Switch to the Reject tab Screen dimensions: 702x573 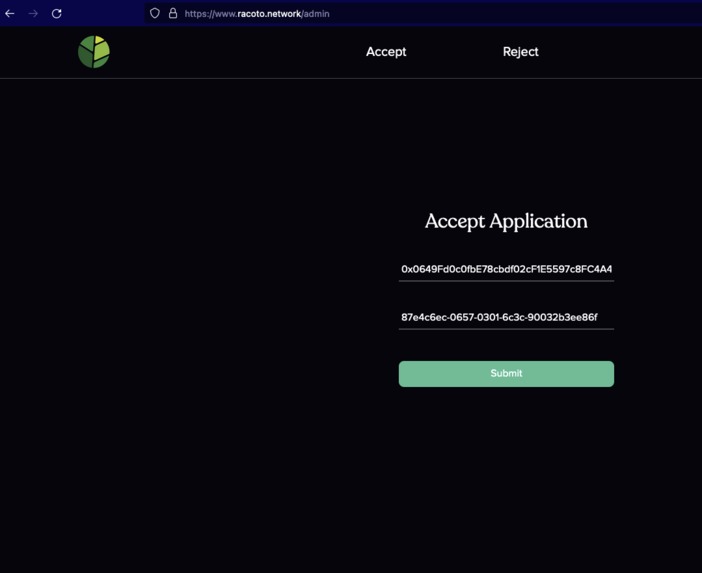520,52
